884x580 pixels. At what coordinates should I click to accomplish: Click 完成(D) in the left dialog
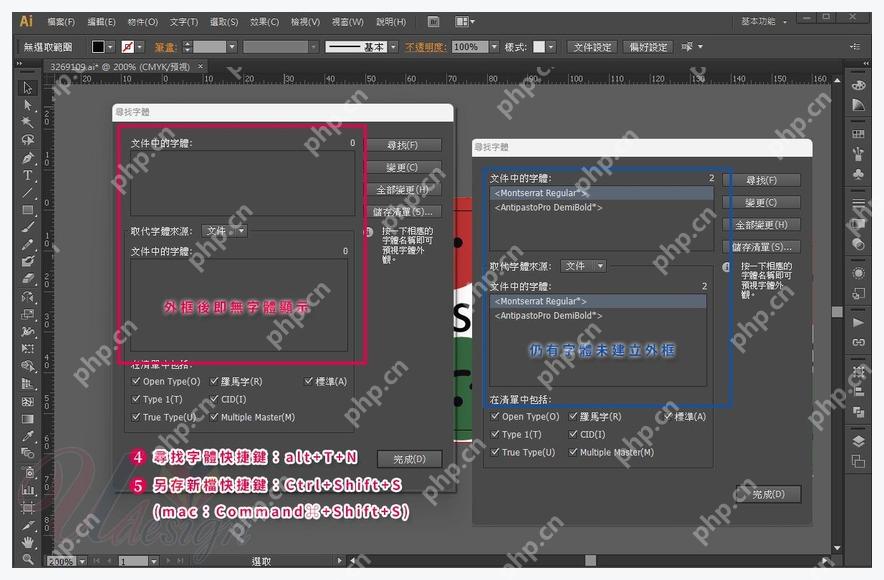click(x=409, y=459)
